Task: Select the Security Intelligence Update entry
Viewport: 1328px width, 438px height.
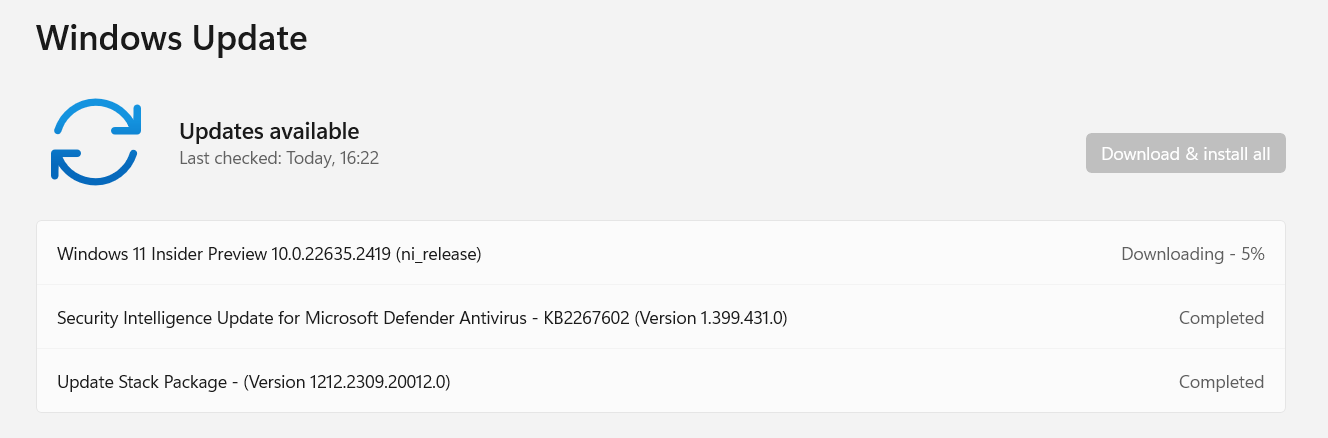Action: pyautogui.click(x=661, y=318)
